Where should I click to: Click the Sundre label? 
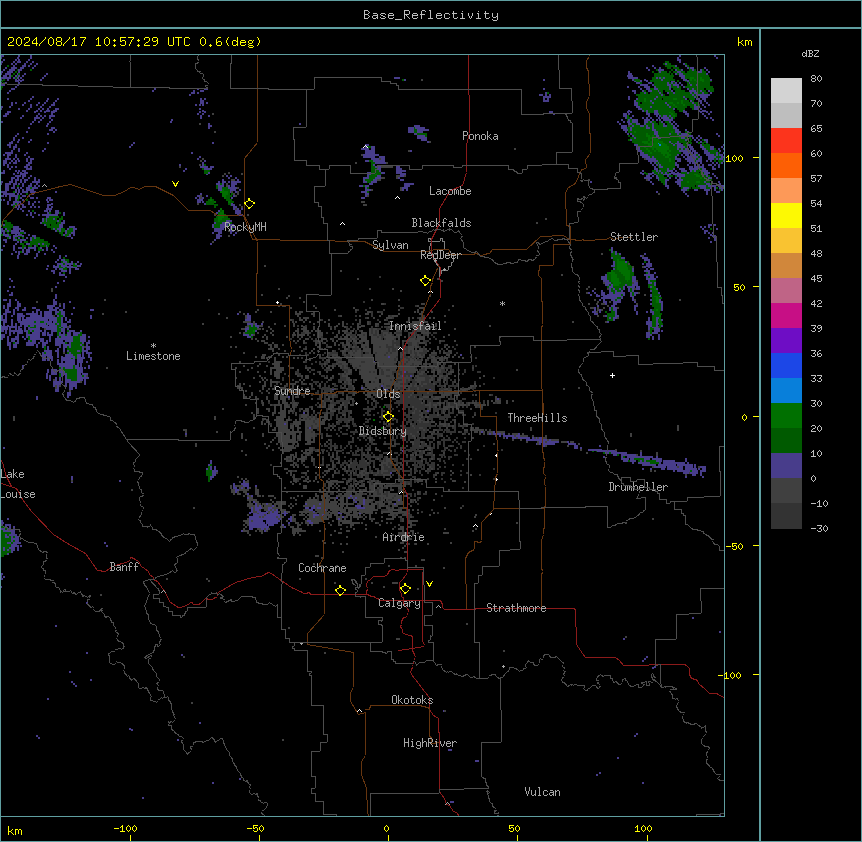point(292,391)
